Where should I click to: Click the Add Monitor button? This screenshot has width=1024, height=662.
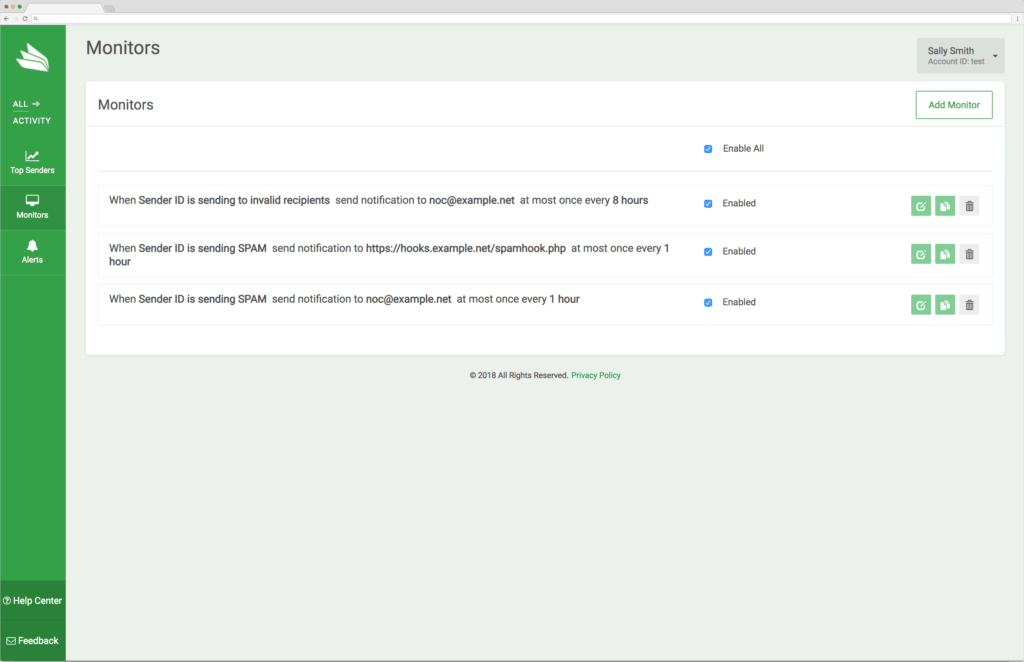pos(953,104)
